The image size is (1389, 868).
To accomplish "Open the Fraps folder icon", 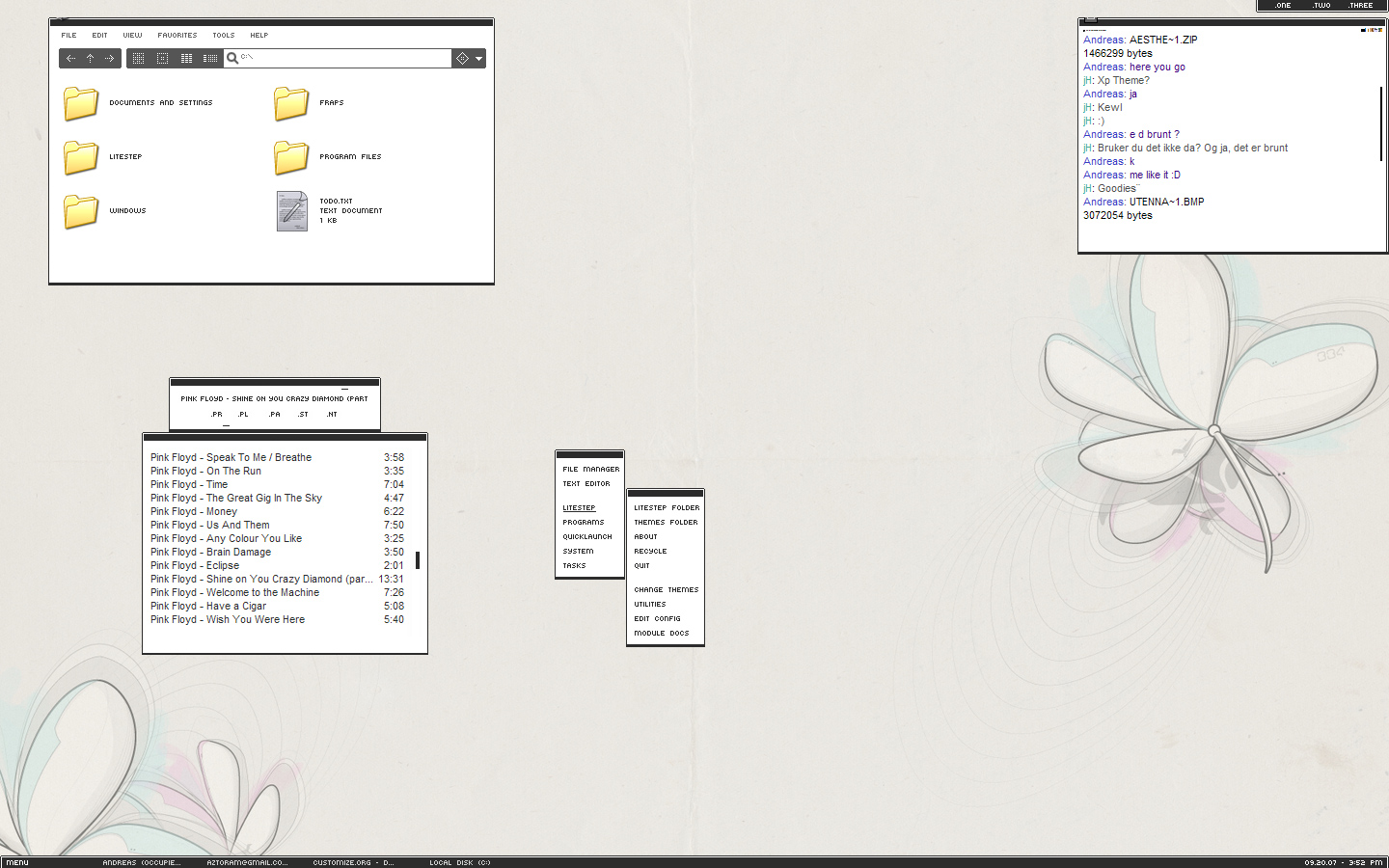I will tap(291, 103).
